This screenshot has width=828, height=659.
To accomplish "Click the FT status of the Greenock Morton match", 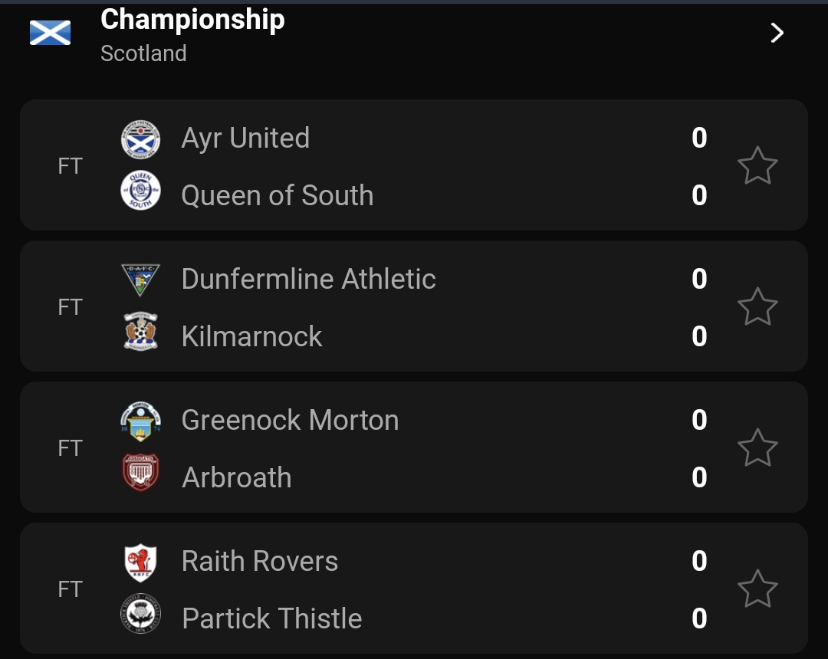I will (70, 448).
